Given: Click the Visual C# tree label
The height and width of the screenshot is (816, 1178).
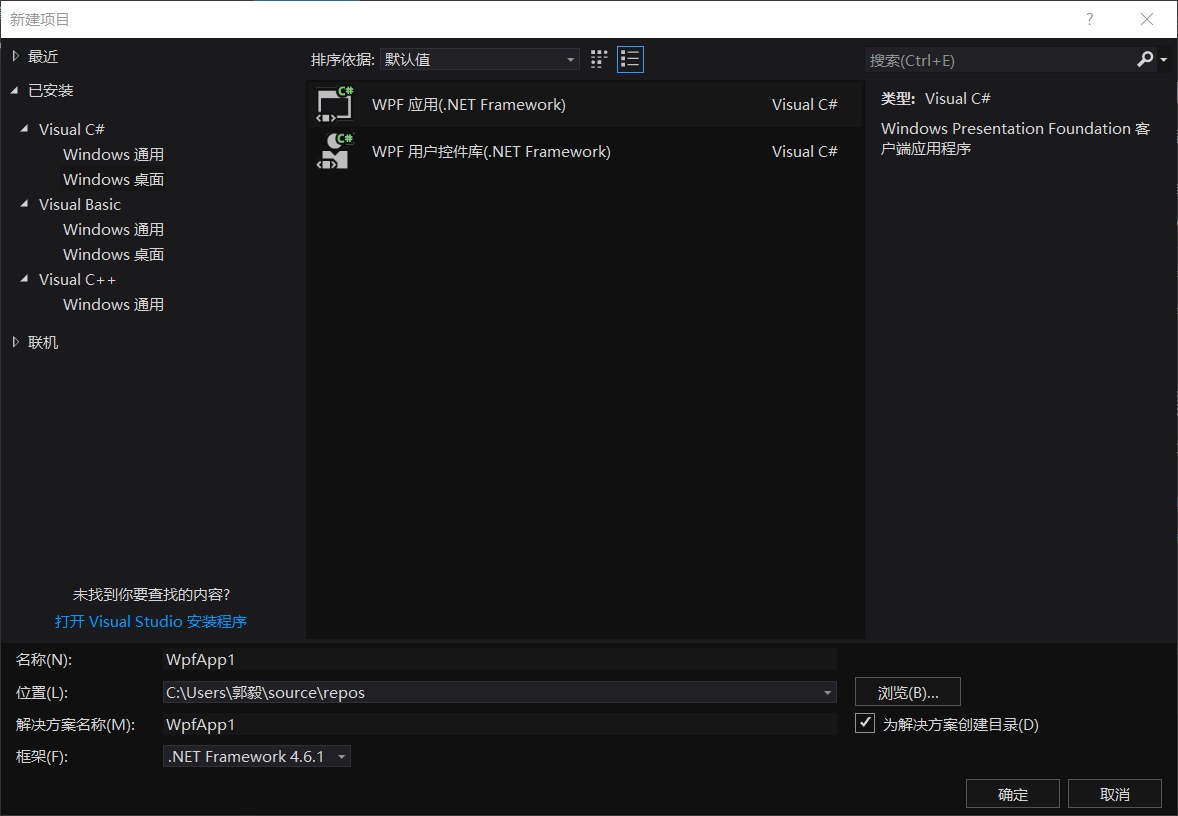Looking at the screenshot, I should 71,129.
